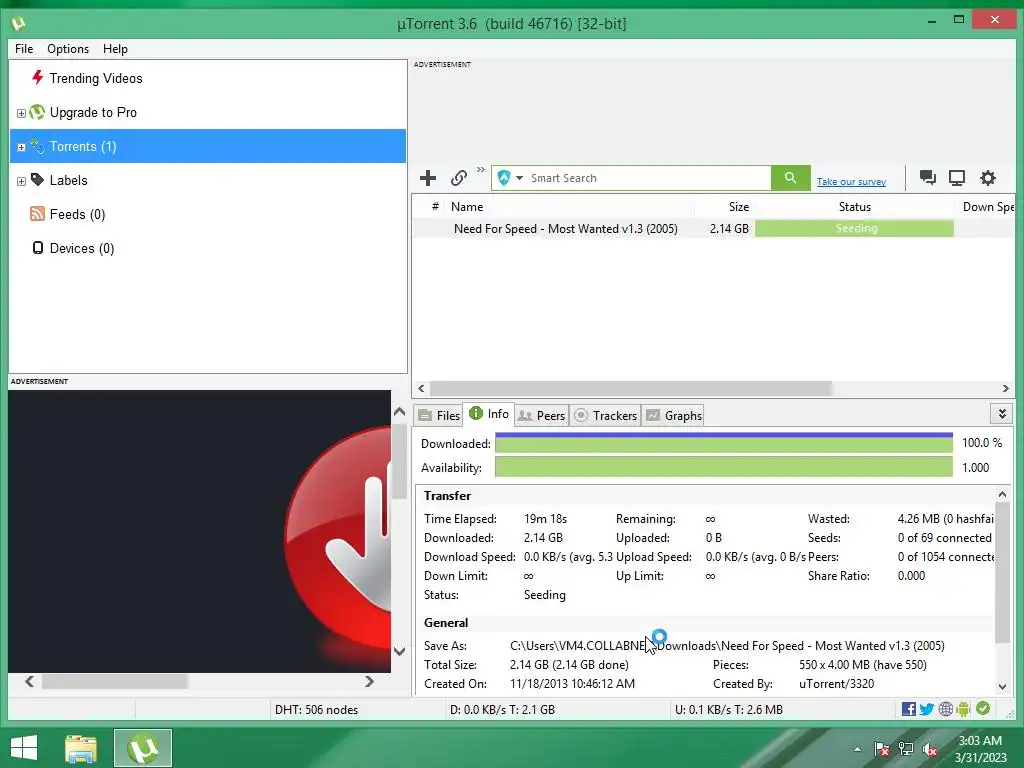The image size is (1024, 768).
Task: Open the Smart Search provider dropdown
Action: 519,178
